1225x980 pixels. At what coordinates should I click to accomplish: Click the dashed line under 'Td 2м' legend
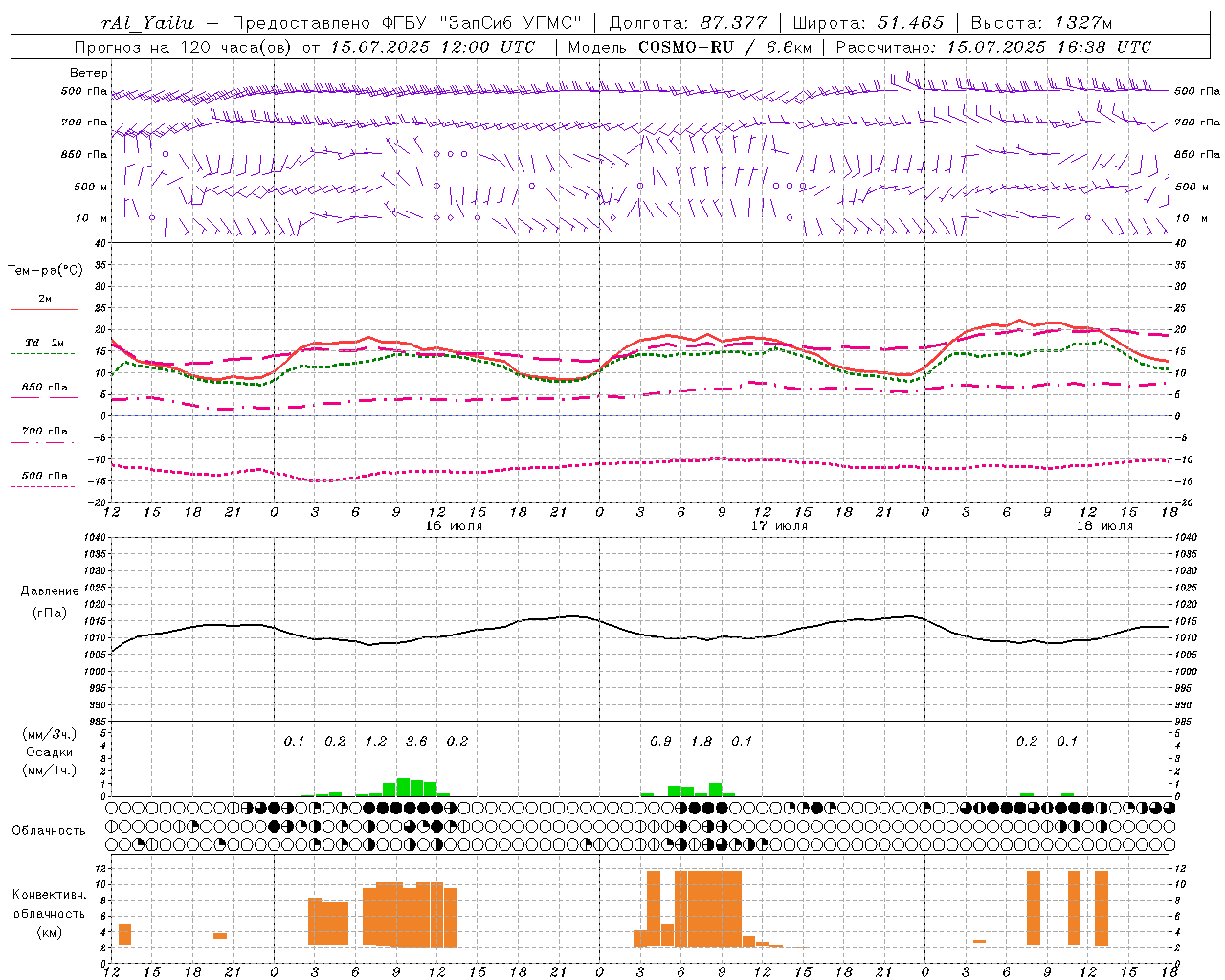43,354
